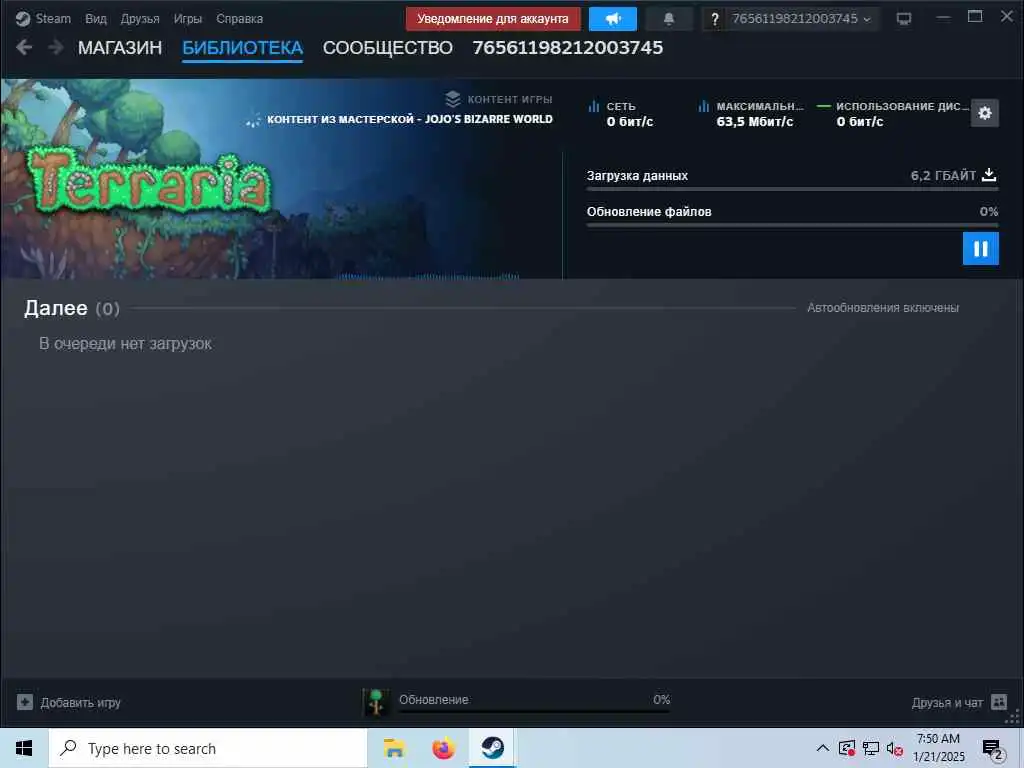Switch to the СООБЩЕСТВО tab

(x=387, y=48)
